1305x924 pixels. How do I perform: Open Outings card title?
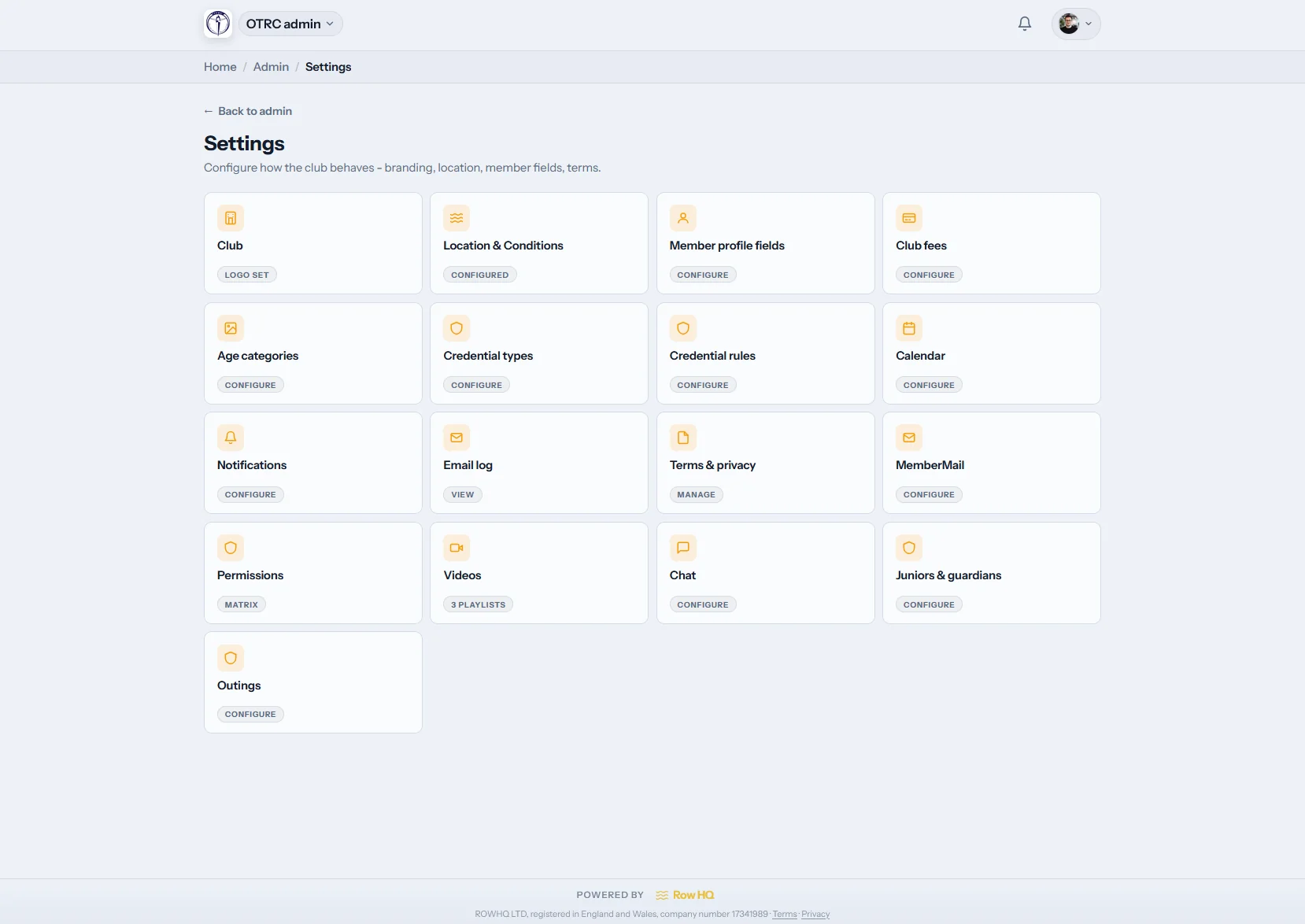pos(239,686)
